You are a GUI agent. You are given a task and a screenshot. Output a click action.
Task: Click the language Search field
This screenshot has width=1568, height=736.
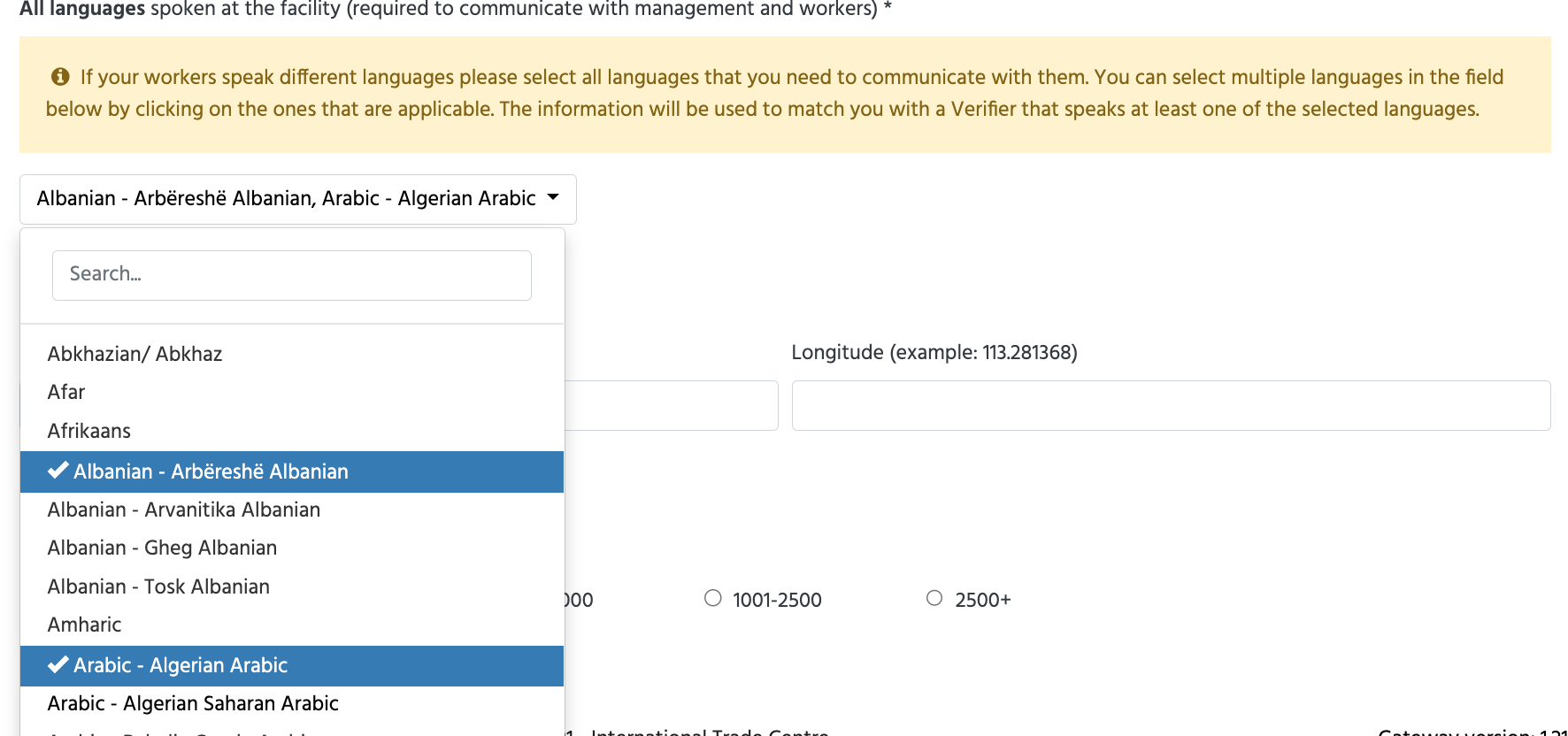(x=291, y=275)
